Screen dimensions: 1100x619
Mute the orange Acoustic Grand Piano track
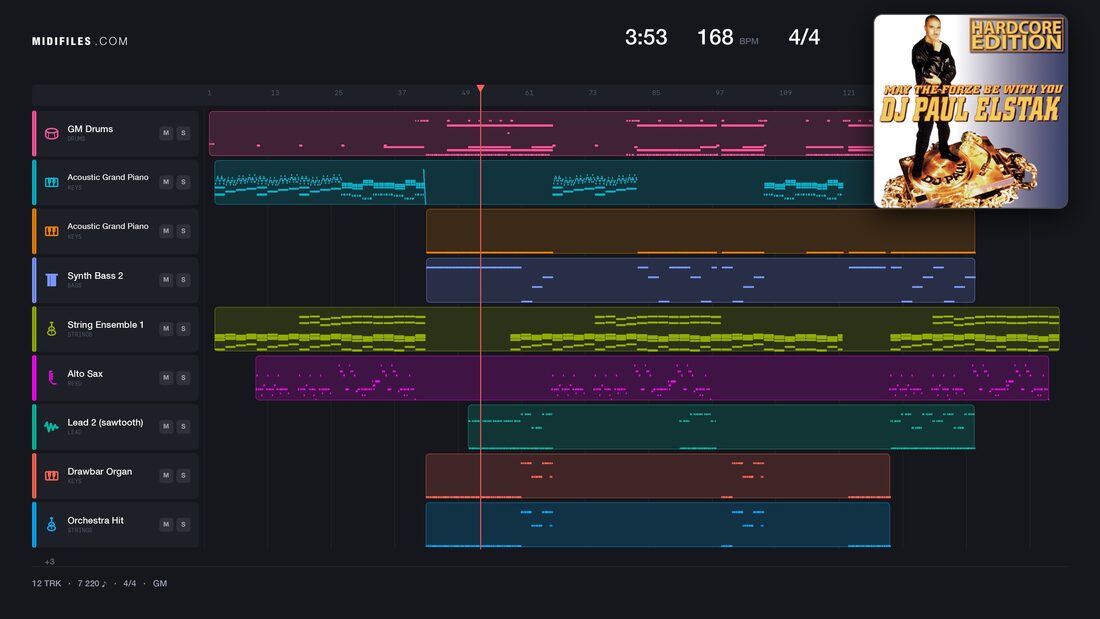tap(166, 231)
